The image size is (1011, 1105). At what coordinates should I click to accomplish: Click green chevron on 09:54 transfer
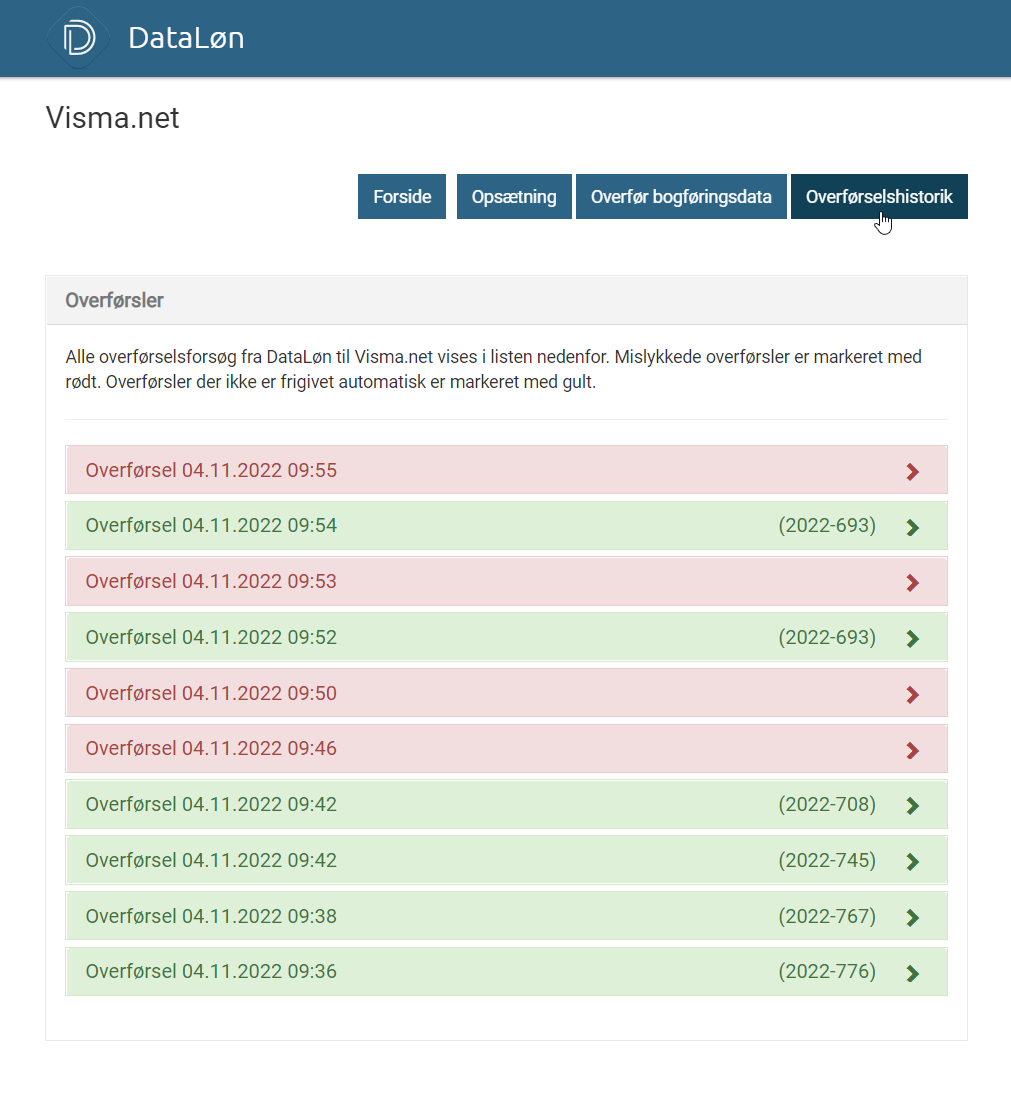[911, 527]
